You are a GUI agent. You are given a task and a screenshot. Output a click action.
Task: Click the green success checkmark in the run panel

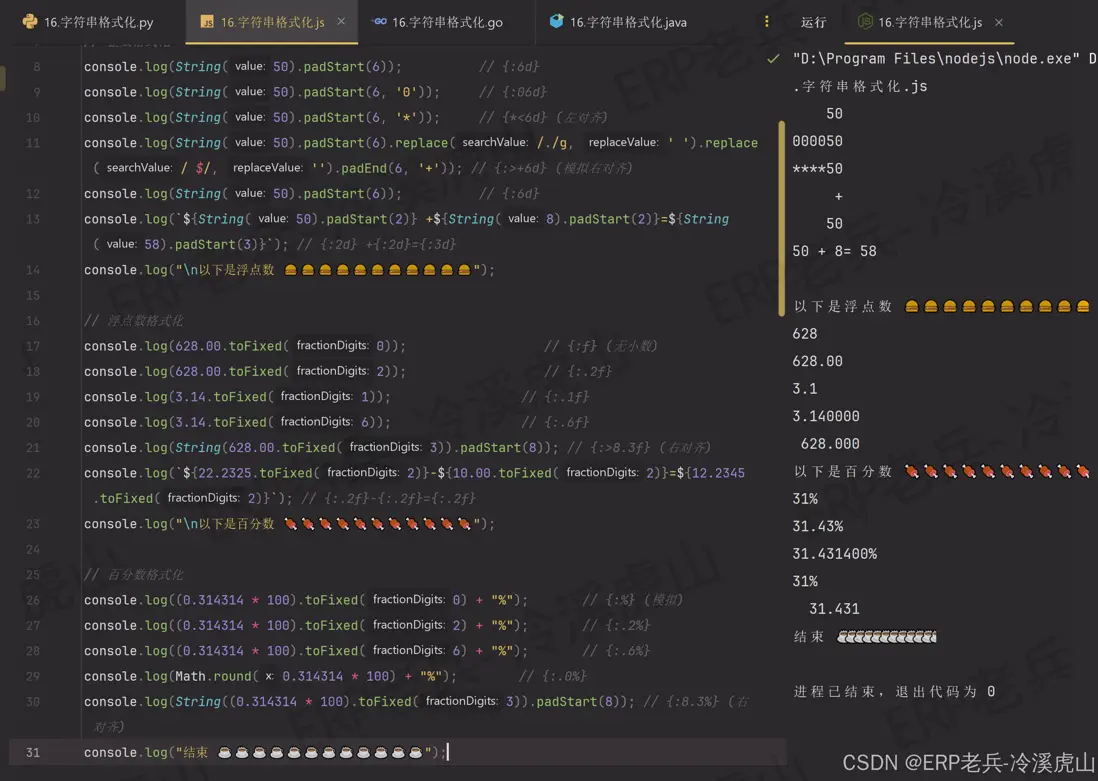tap(772, 58)
